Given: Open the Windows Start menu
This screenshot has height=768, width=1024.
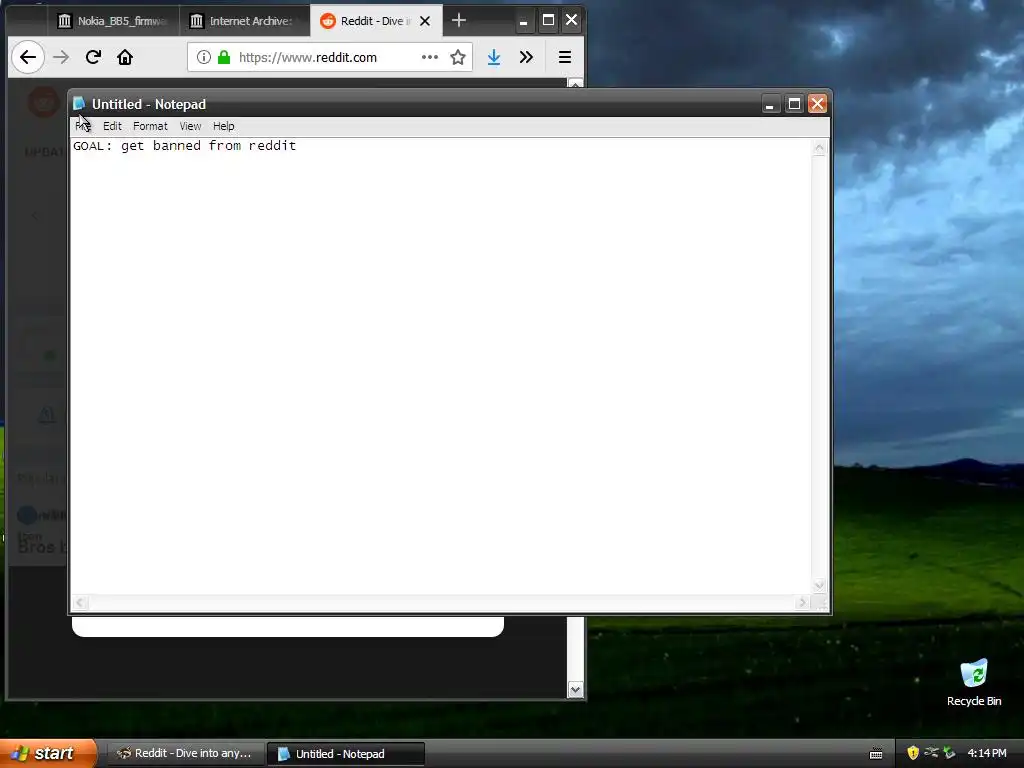Looking at the screenshot, I should (47, 754).
